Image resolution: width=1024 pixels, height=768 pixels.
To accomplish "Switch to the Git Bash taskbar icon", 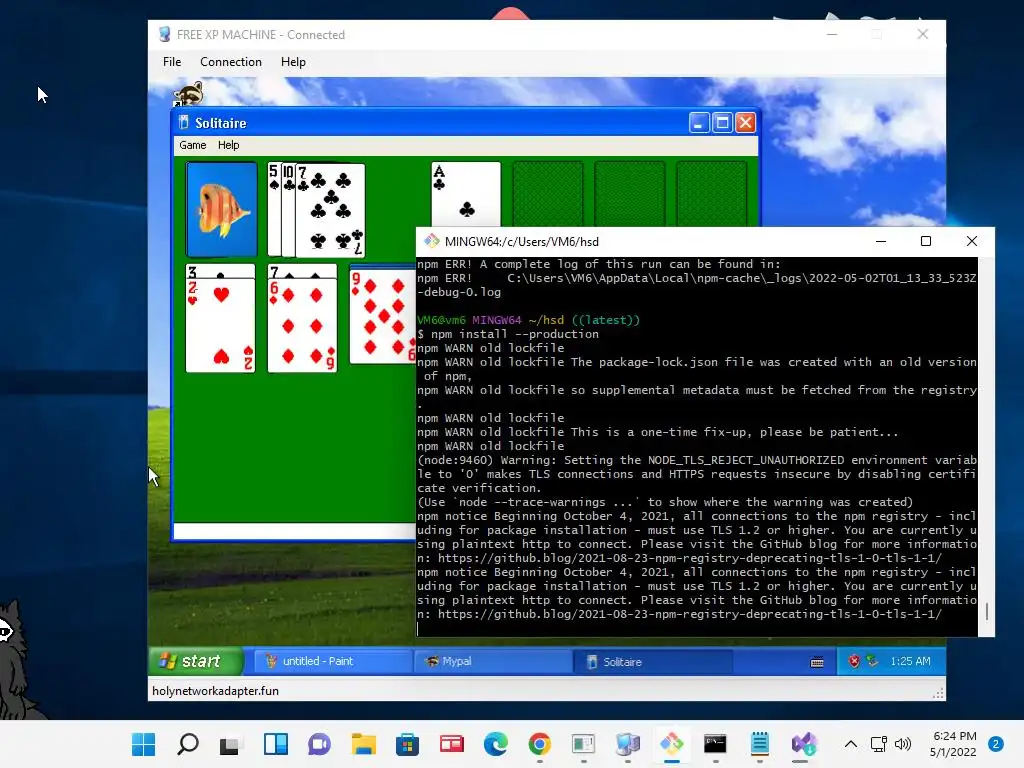I will (671, 744).
